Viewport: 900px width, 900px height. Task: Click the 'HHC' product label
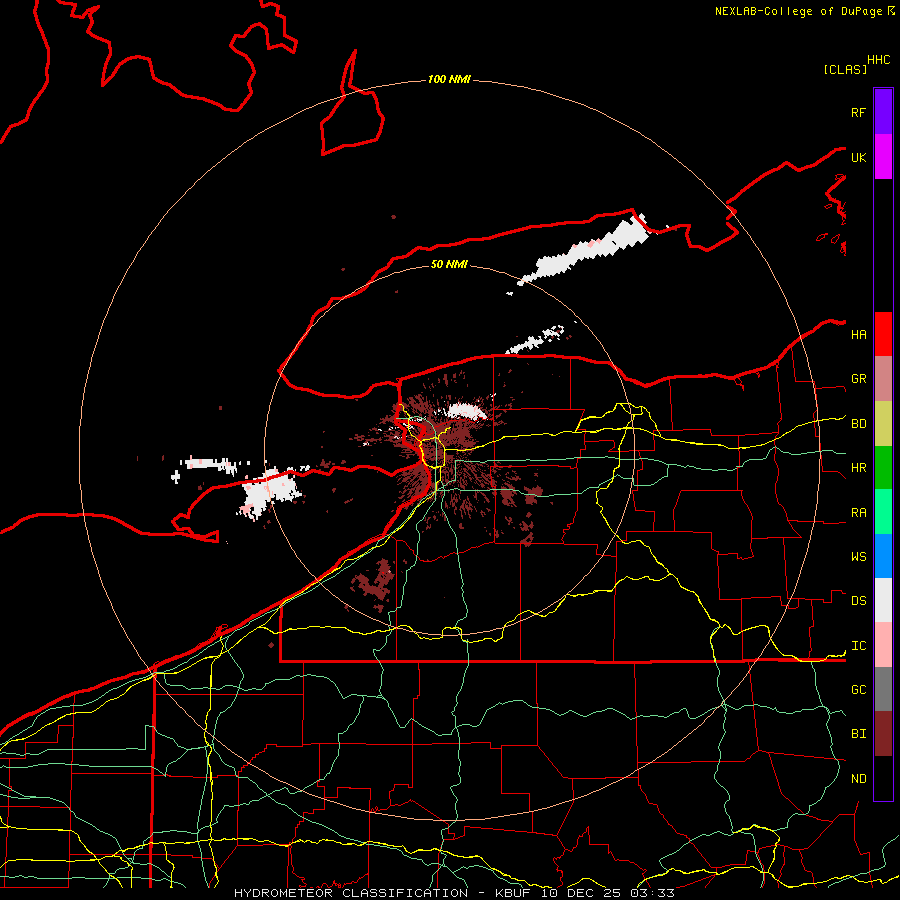pyautogui.click(x=879, y=60)
